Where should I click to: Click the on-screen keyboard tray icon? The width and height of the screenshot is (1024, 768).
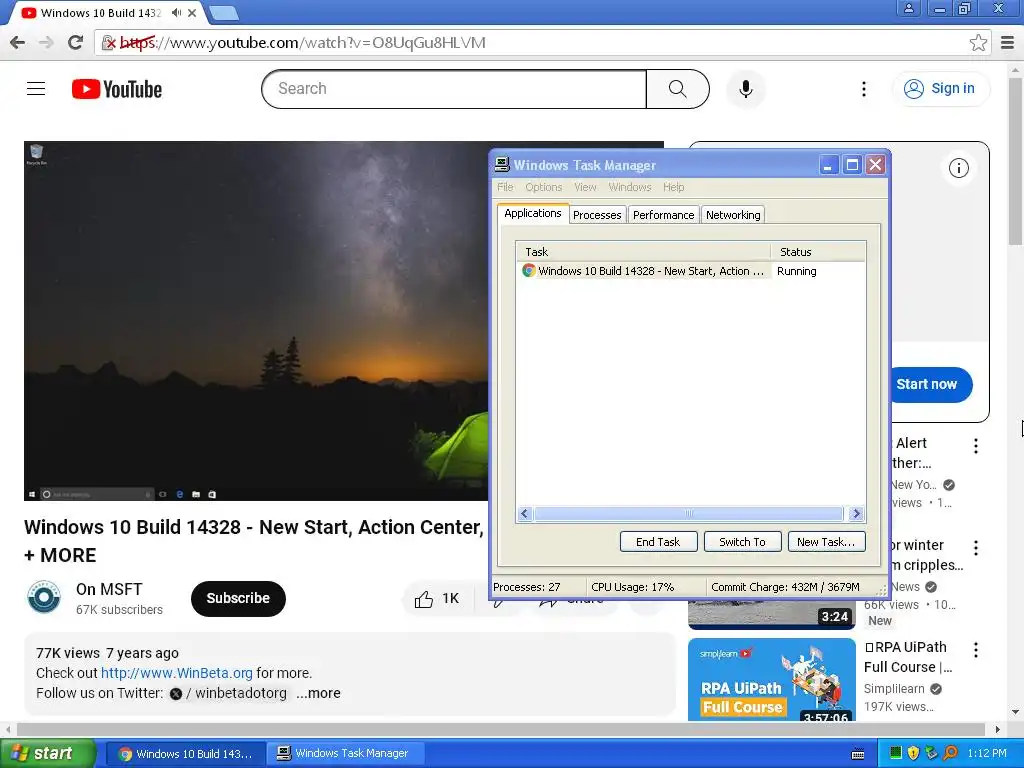tap(858, 754)
